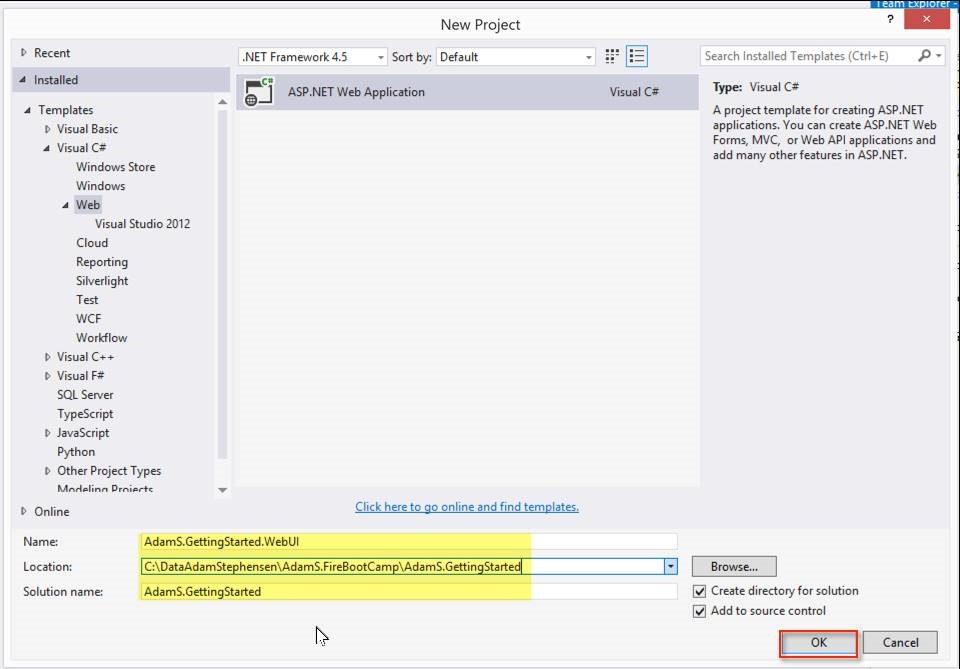Select the WCF template category
This screenshot has height=669, width=960.
(x=88, y=319)
